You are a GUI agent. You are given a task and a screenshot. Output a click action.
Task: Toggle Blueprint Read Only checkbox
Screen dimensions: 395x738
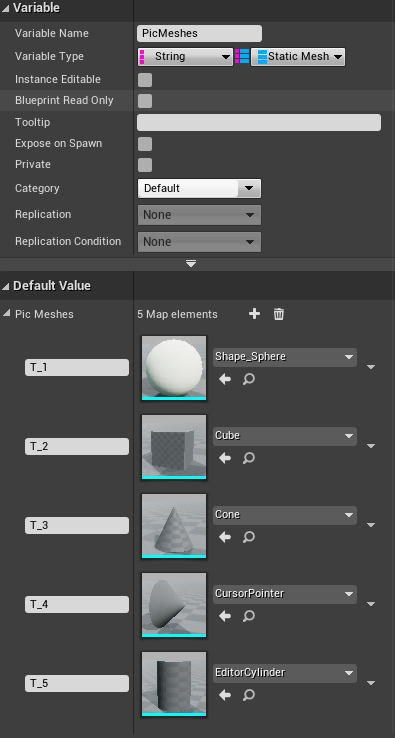tap(145, 101)
